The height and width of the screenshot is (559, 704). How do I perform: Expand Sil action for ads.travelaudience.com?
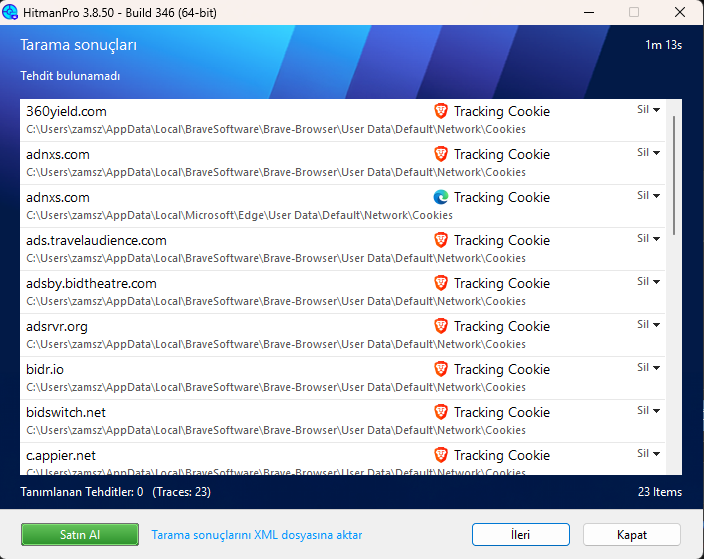(x=648, y=238)
